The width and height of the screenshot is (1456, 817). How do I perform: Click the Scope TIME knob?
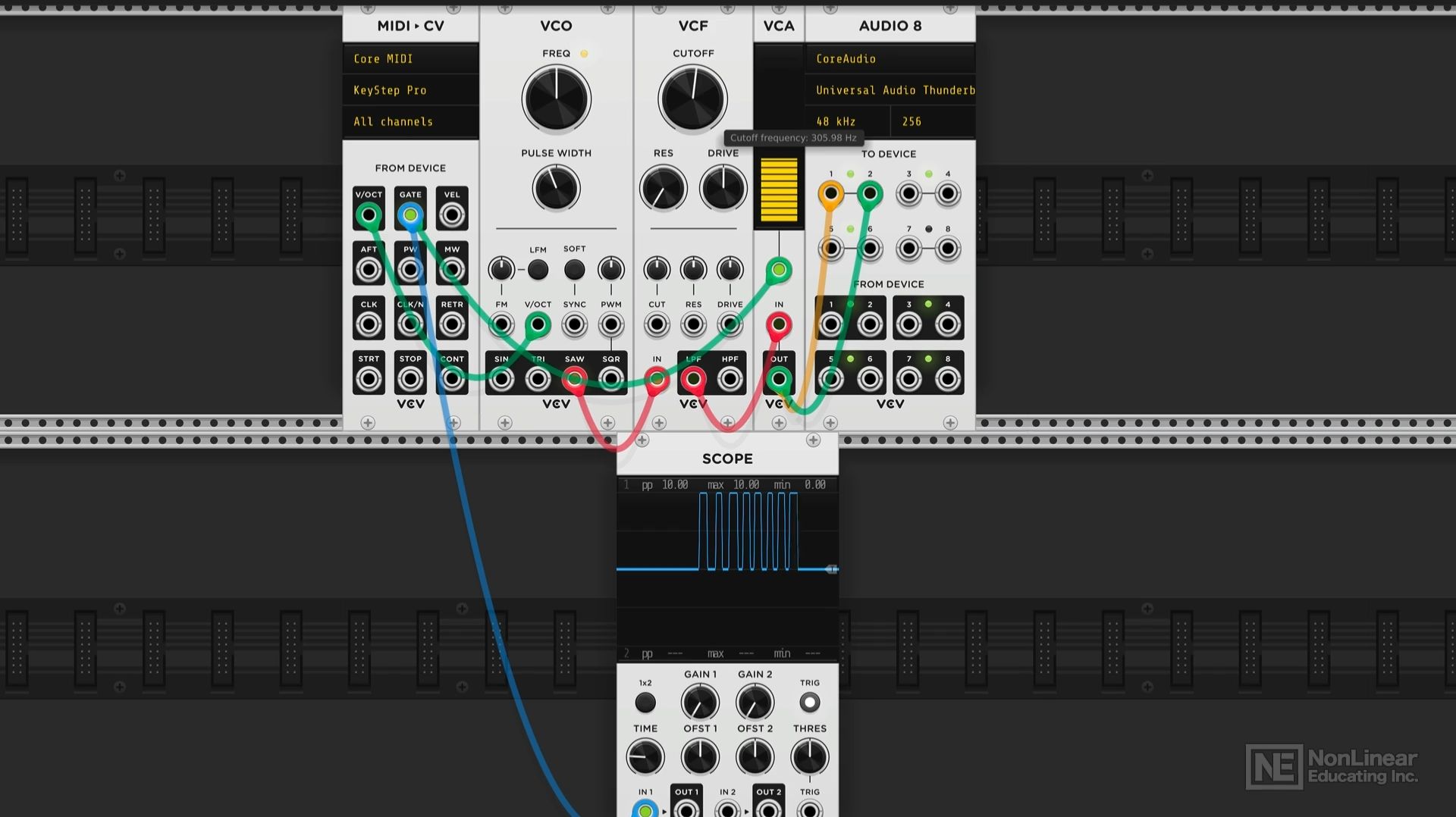[x=645, y=757]
